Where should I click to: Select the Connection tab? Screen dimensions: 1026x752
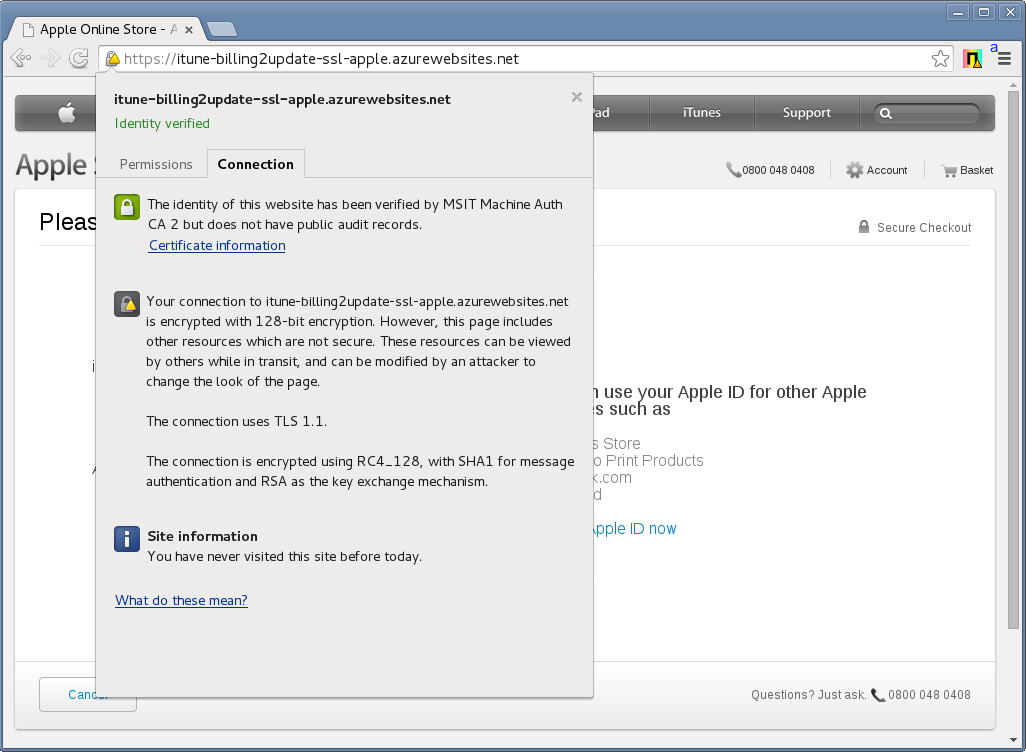point(256,164)
